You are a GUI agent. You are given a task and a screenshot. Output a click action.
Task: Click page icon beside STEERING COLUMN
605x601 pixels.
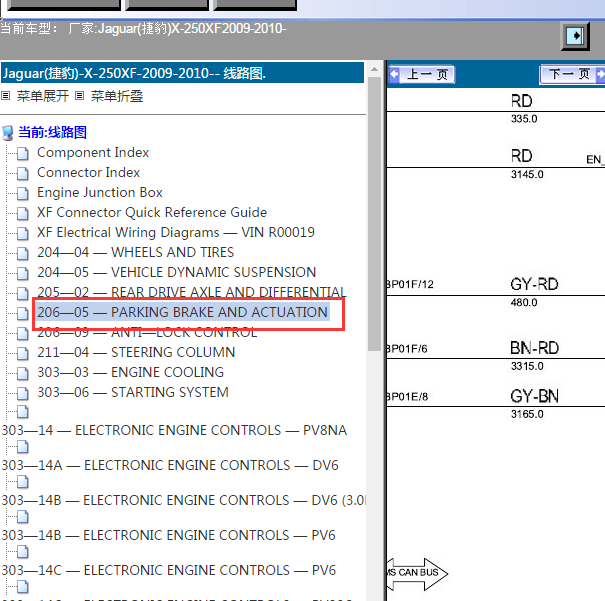pos(23,354)
